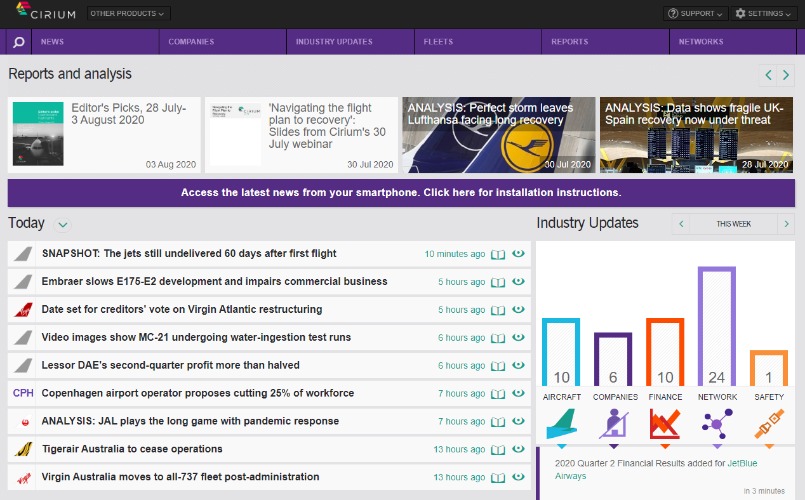Viewport: 805px width, 500px height.
Task: Click book icon for JAL analysis story
Action: coord(498,422)
